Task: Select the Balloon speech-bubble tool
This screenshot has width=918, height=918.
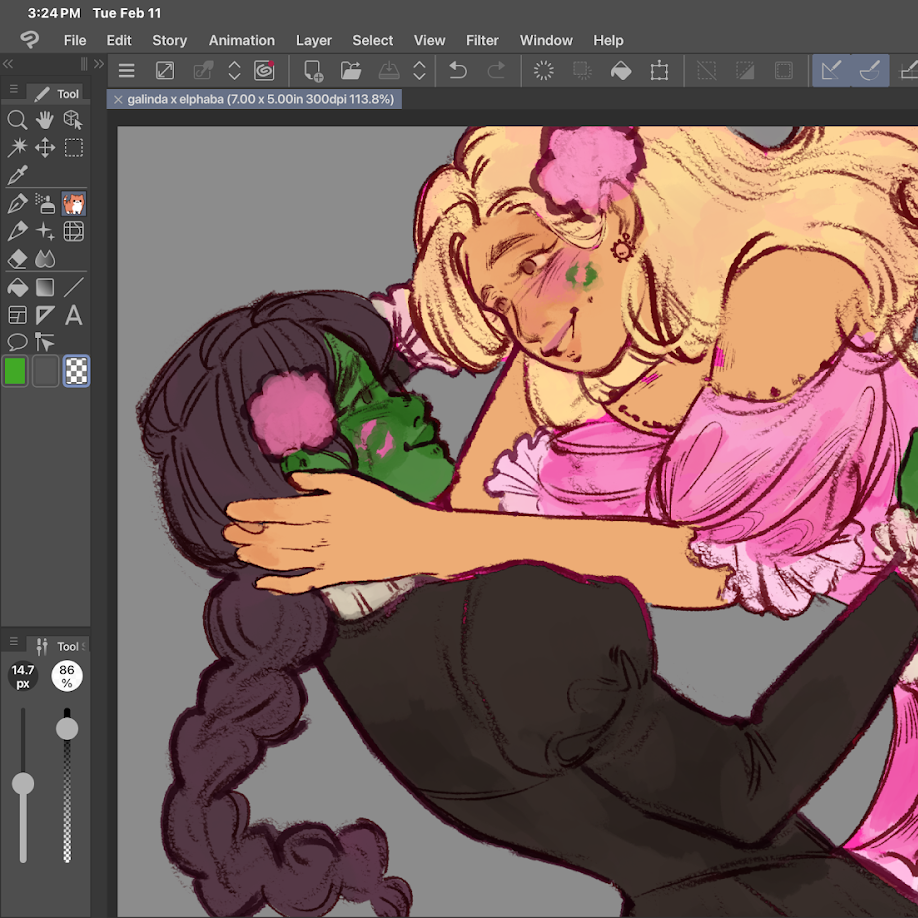Action: pyautogui.click(x=17, y=342)
